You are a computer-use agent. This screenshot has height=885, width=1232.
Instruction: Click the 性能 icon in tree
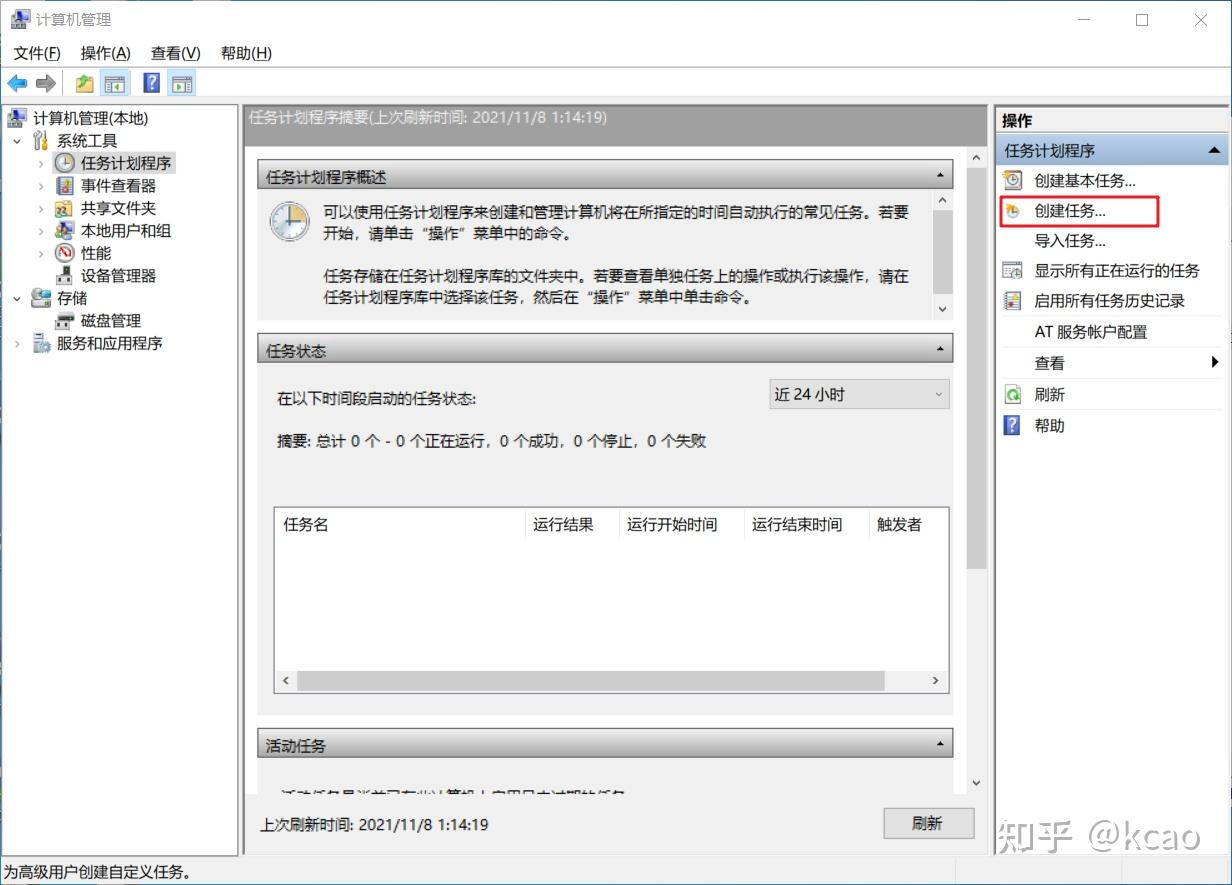(x=64, y=253)
